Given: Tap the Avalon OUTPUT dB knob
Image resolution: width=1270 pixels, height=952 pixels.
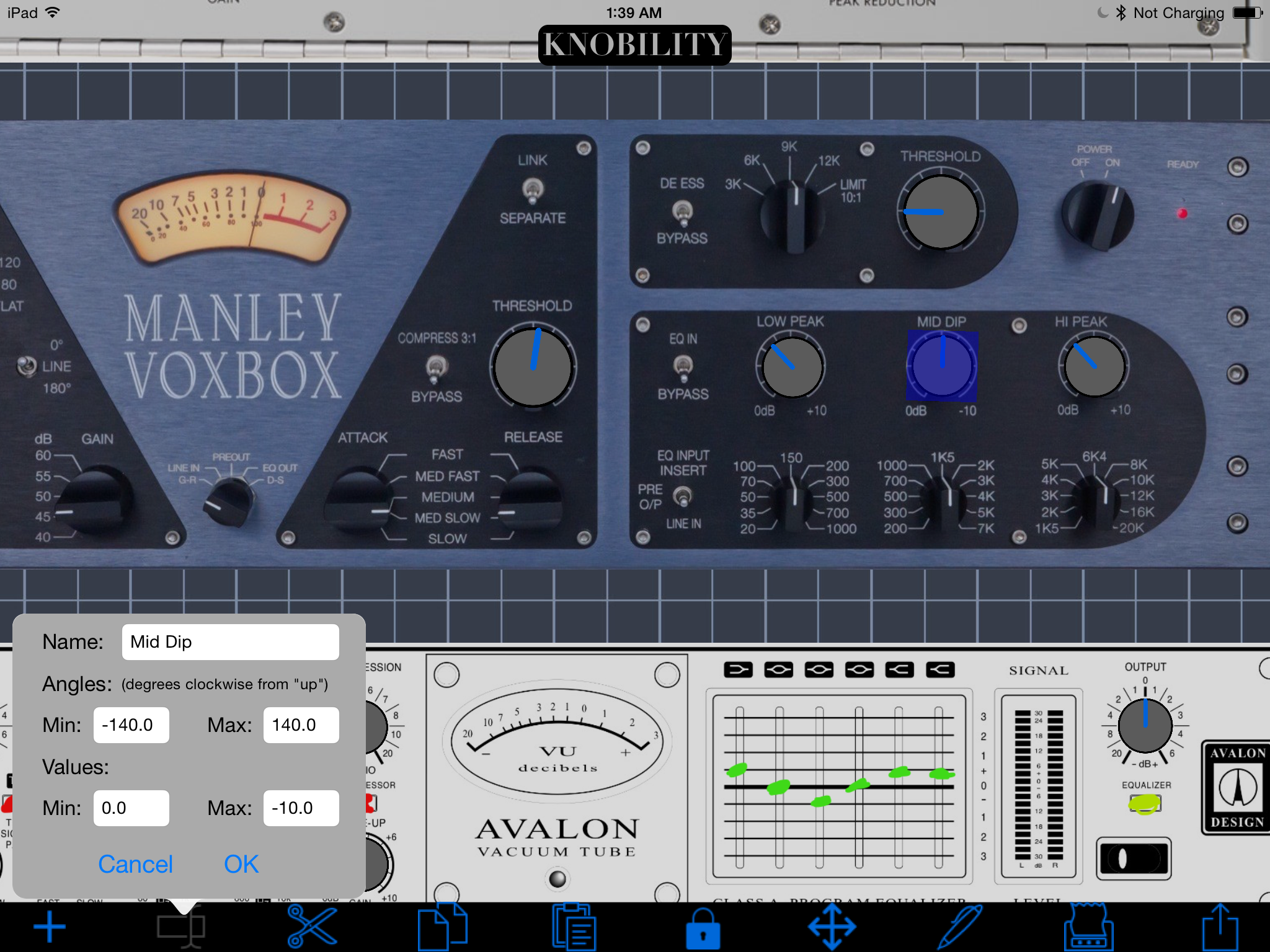Looking at the screenshot, I should [1145, 725].
